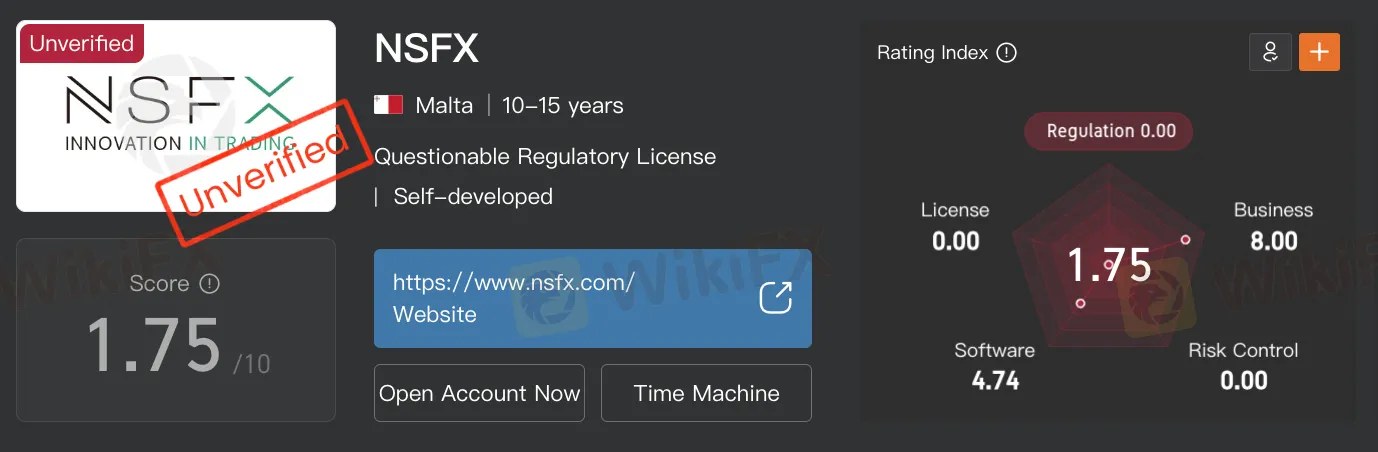Click the License 0.00 rating
The height and width of the screenshot is (452, 1378).
[955, 226]
